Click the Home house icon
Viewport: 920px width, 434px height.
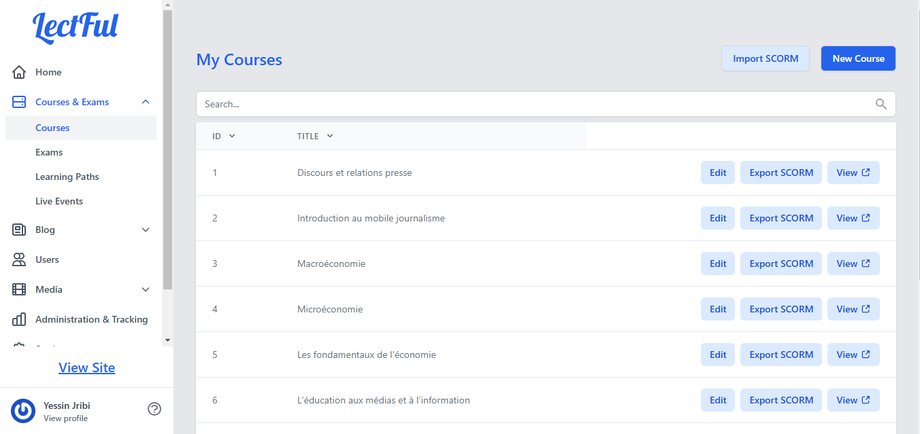tap(19, 72)
